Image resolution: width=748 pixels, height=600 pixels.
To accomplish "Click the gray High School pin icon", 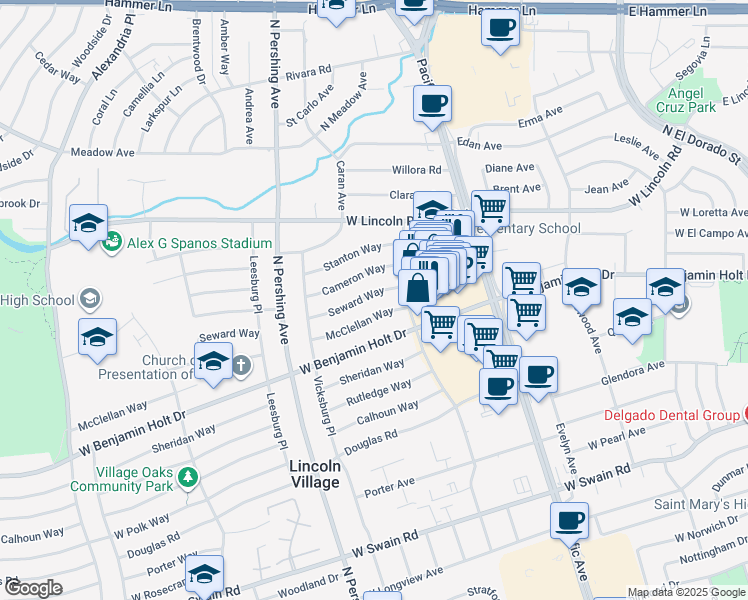I will click(x=89, y=298).
